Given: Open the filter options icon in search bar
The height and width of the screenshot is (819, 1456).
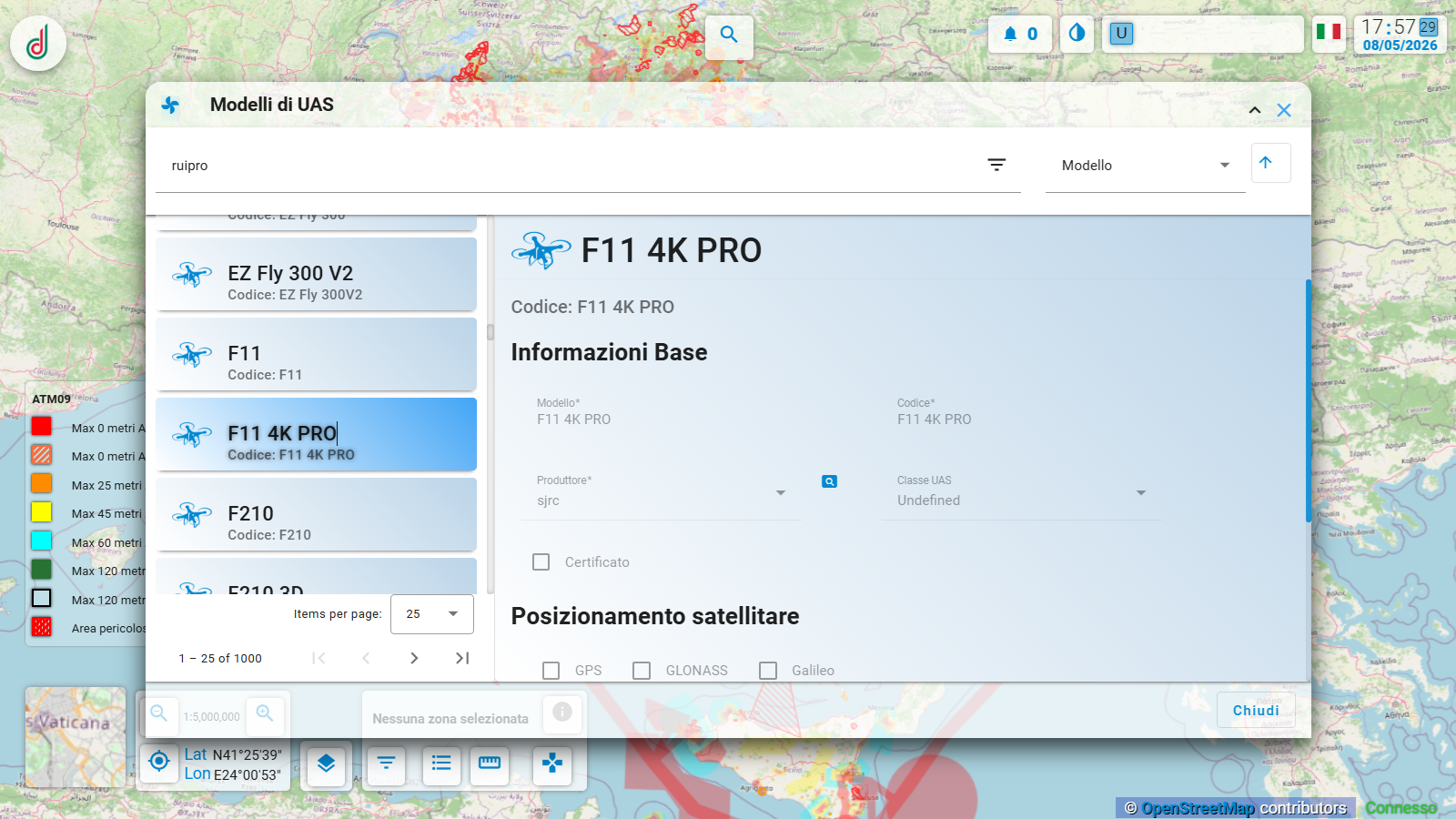Looking at the screenshot, I should point(996,165).
